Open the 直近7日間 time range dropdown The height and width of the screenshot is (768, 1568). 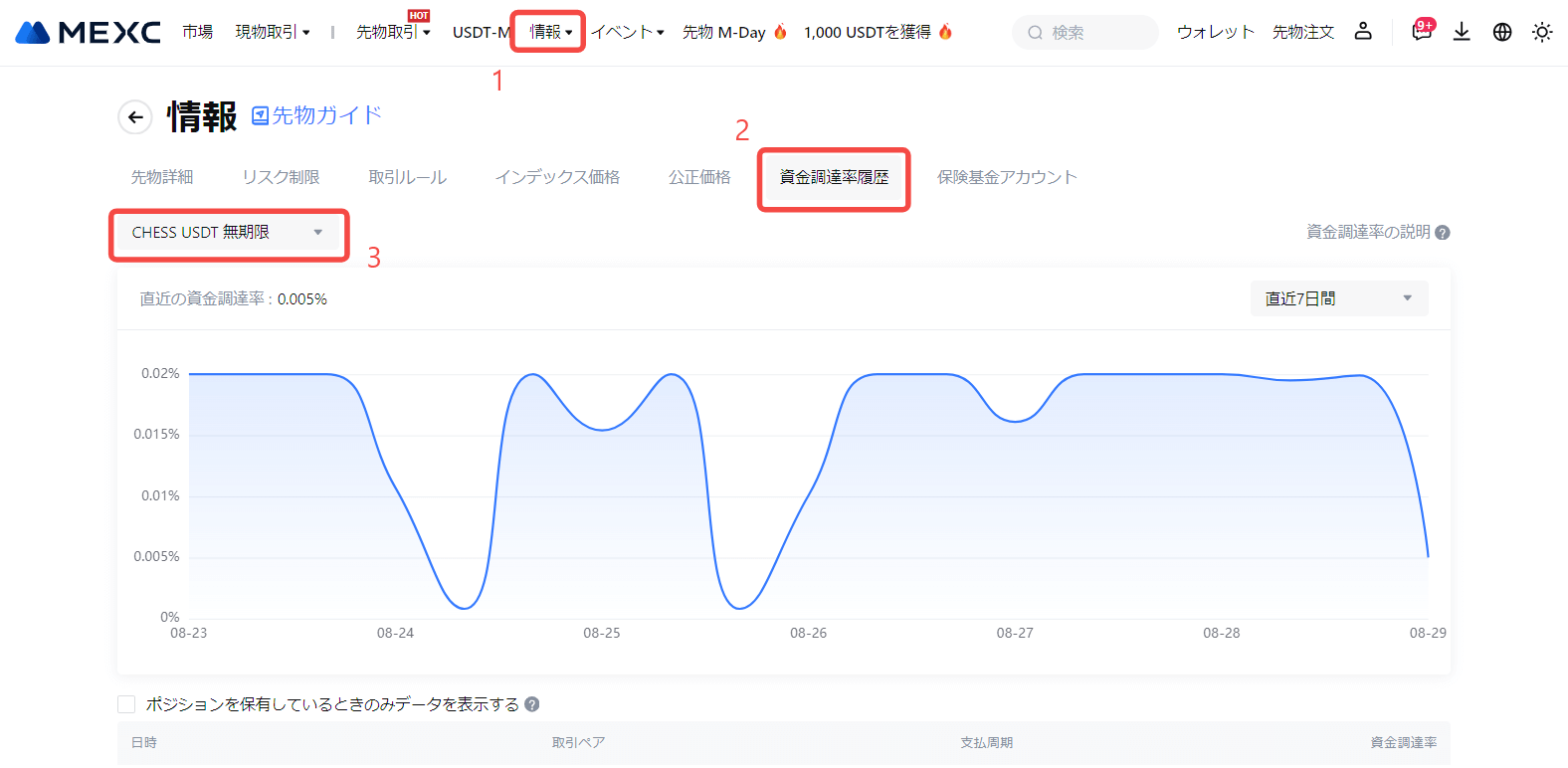pos(1338,298)
